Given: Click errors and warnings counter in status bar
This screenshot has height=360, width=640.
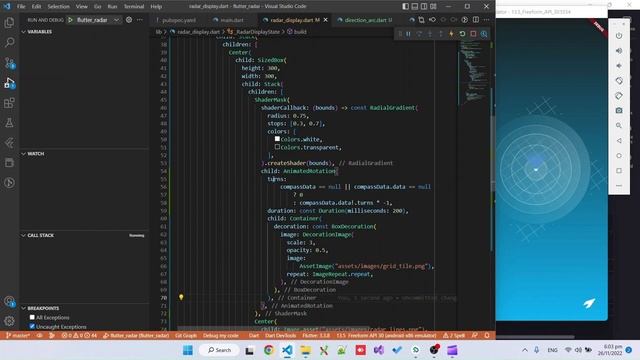Looking at the screenshot, I should click(79, 336).
